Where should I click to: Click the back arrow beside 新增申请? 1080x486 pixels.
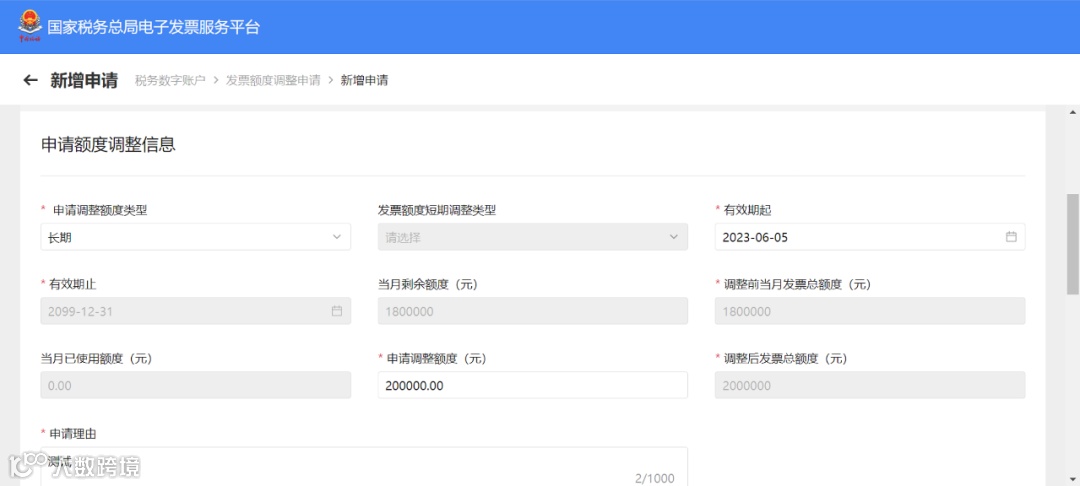pyautogui.click(x=30, y=81)
